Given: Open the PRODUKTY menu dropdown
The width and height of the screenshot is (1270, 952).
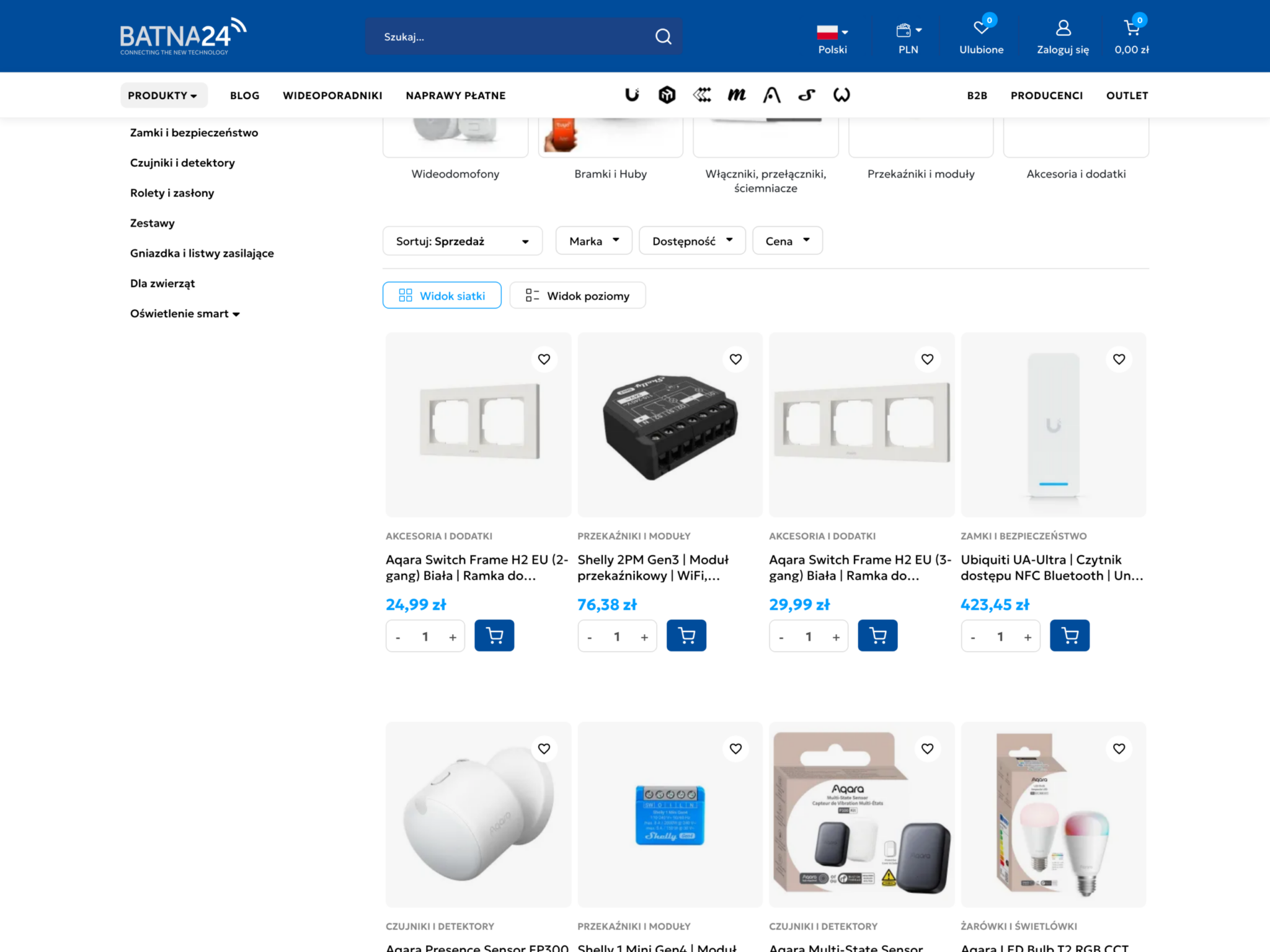Looking at the screenshot, I should click(x=164, y=95).
